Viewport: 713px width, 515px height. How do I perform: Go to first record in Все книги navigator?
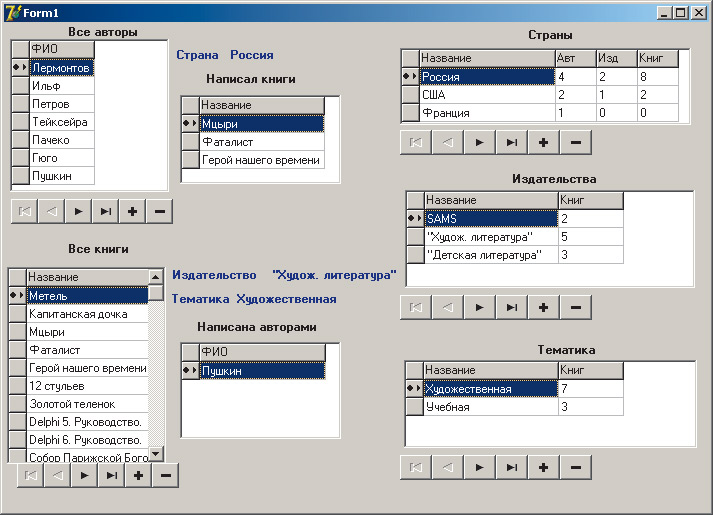click(x=30, y=475)
